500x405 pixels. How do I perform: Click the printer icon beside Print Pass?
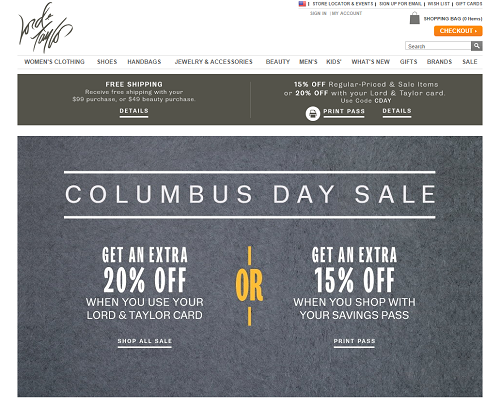(313, 114)
